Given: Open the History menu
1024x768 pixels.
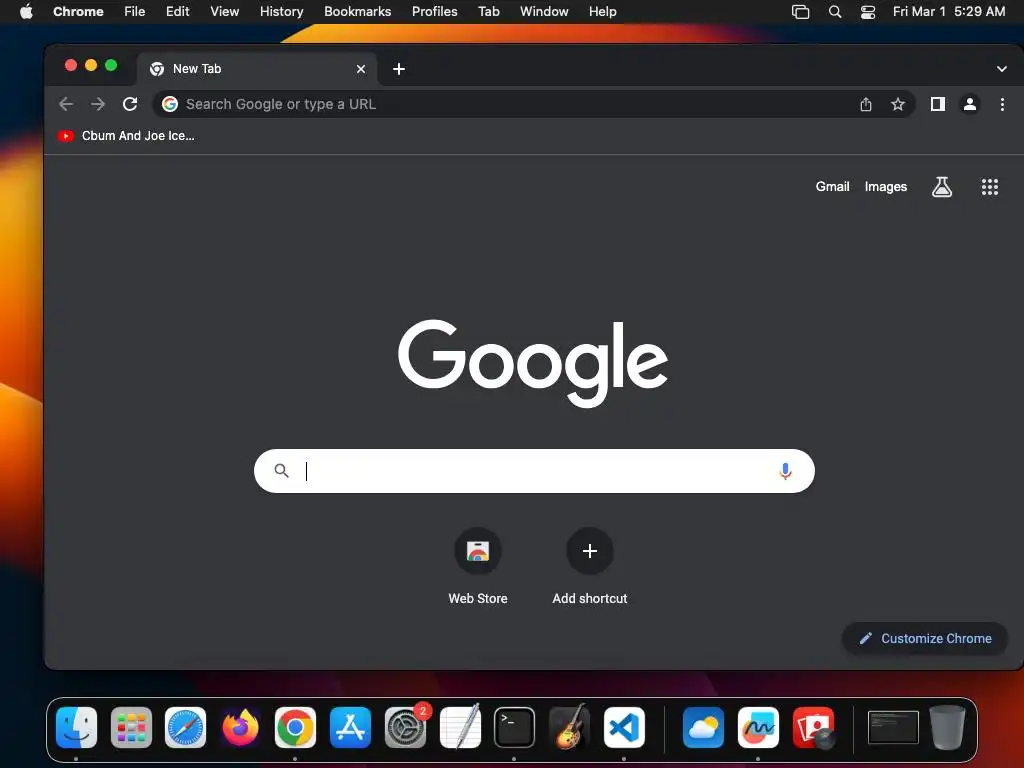Looking at the screenshot, I should (281, 12).
